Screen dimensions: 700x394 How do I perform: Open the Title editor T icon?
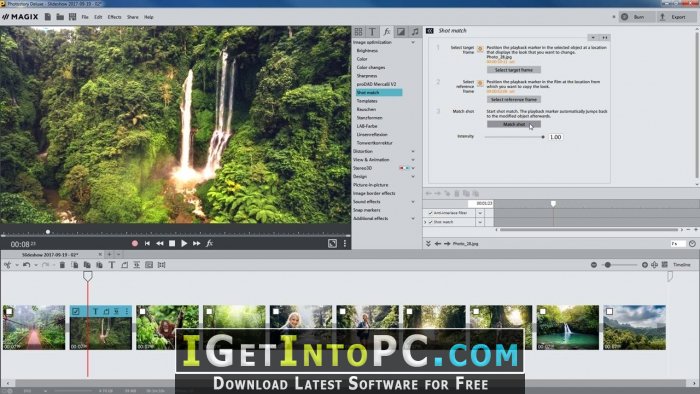click(372, 32)
